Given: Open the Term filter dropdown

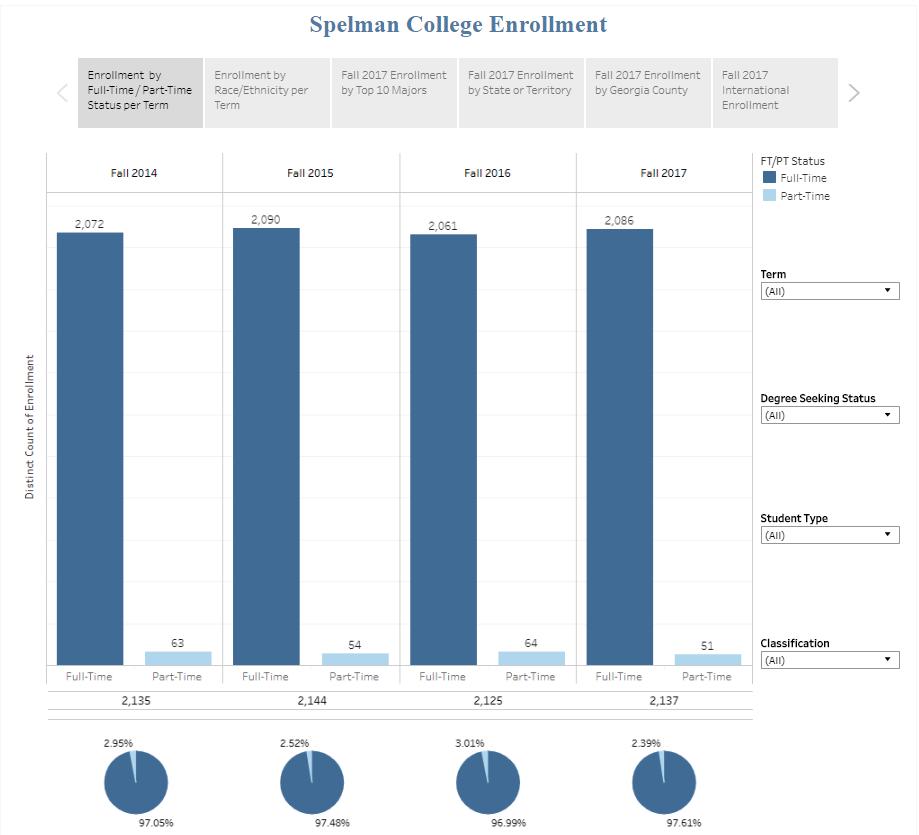Looking at the screenshot, I should point(829,291).
